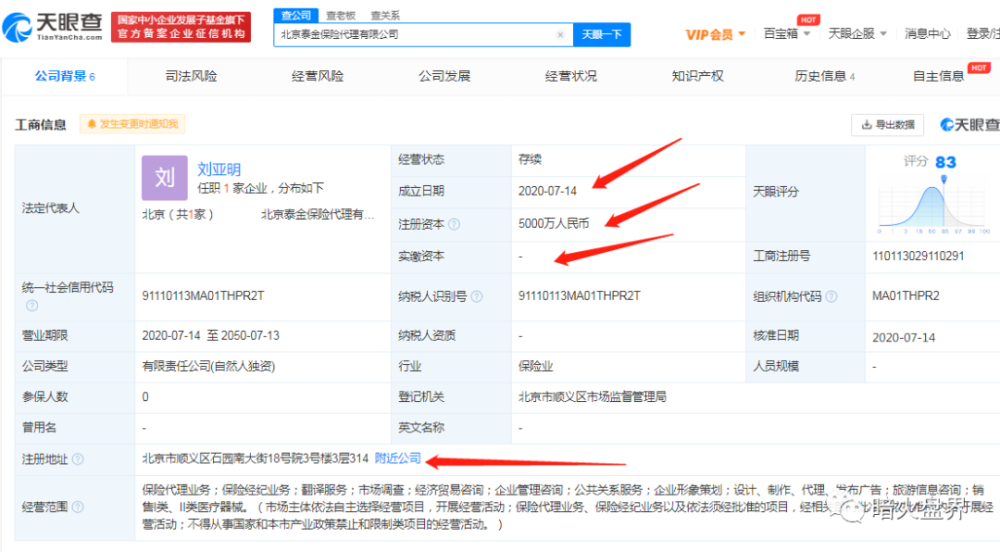
Task: Click the 导出数据 export button
Action: 888,125
